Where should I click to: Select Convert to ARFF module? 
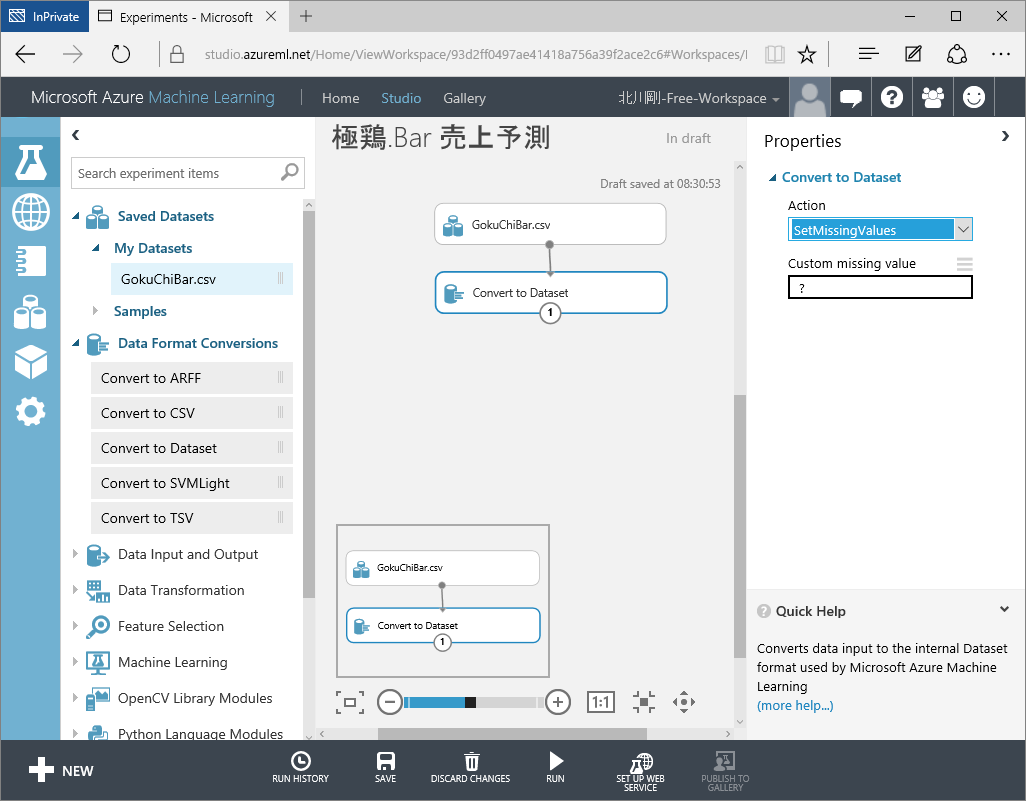point(192,378)
